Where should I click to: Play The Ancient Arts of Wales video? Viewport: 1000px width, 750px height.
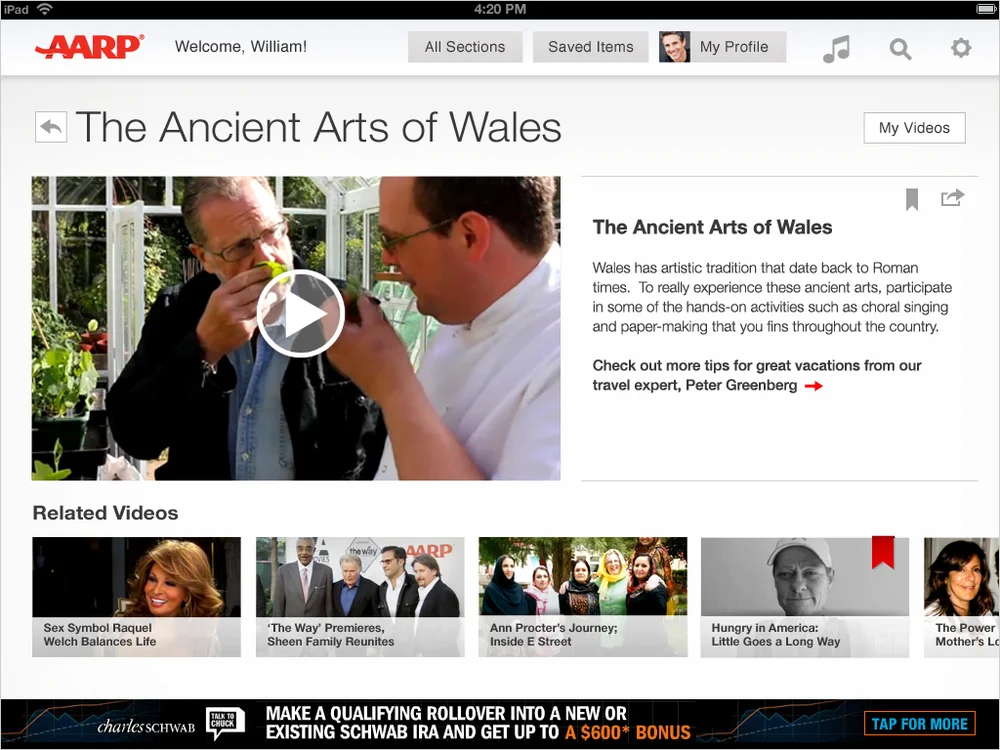point(300,313)
